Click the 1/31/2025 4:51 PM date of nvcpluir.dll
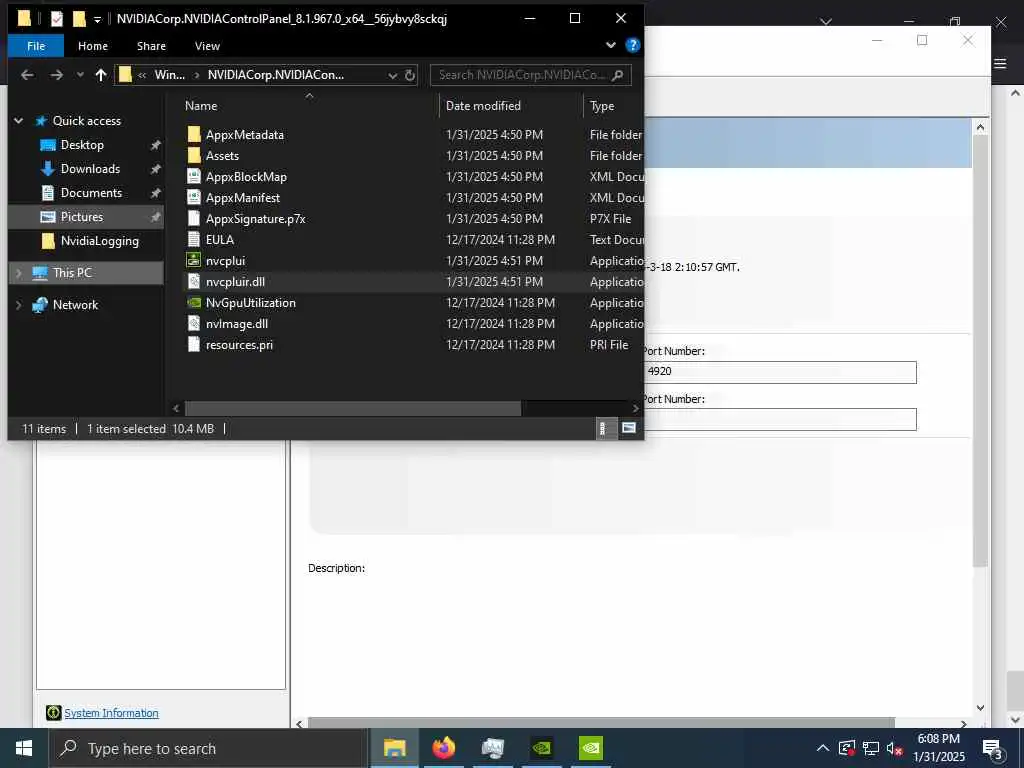 [494, 281]
